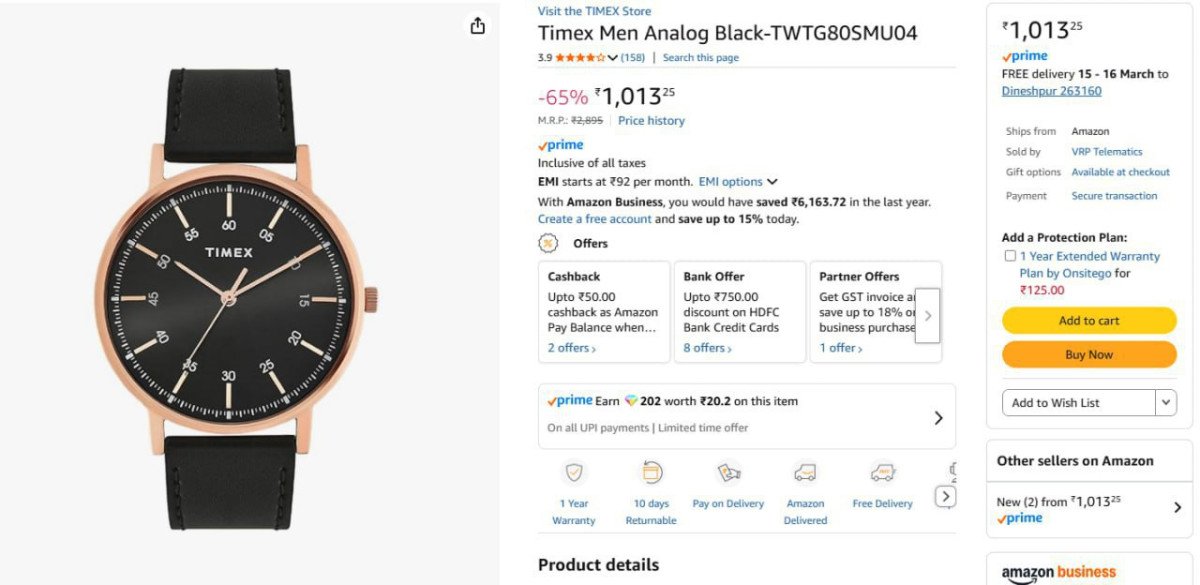The image size is (1200, 585).
Task: Open the Bank Offer card
Action: tap(740, 311)
